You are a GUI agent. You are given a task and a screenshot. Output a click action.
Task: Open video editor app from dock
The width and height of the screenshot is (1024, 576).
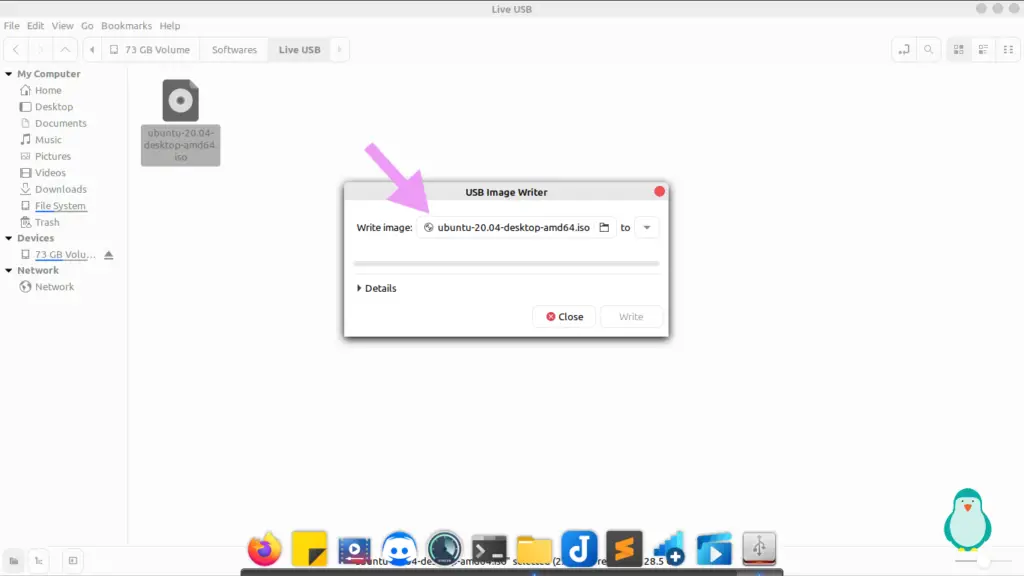click(354, 549)
